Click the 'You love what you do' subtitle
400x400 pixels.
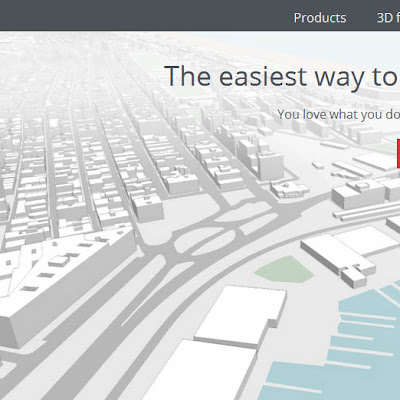point(339,114)
